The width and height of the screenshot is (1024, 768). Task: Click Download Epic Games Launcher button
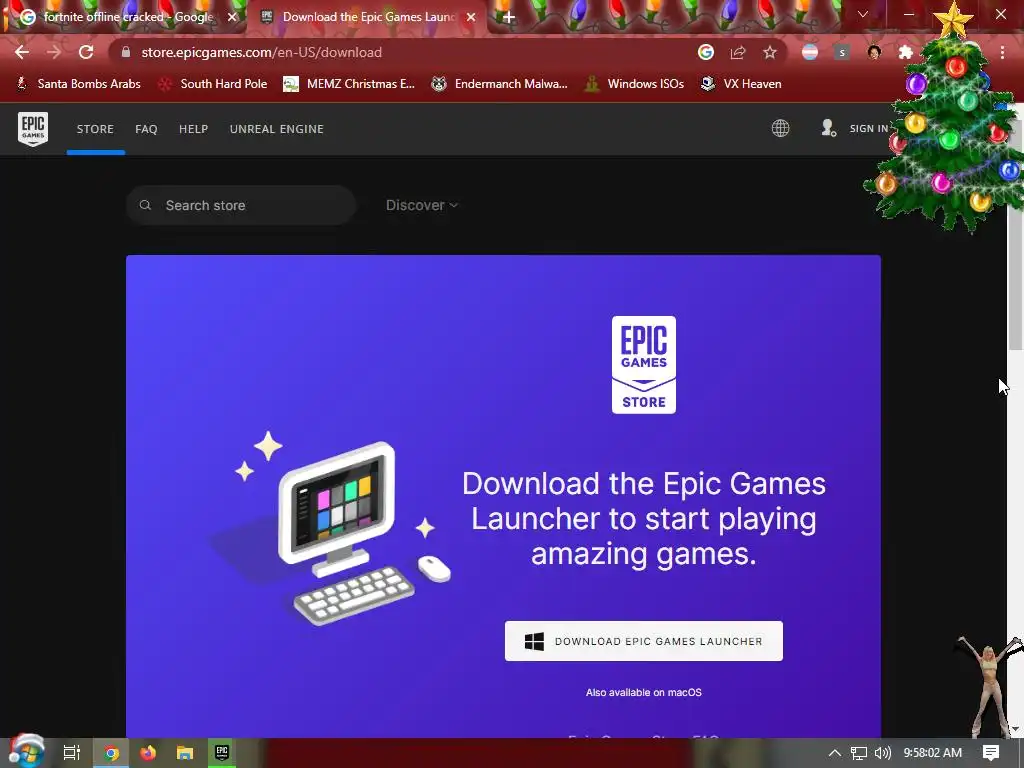[x=643, y=641]
